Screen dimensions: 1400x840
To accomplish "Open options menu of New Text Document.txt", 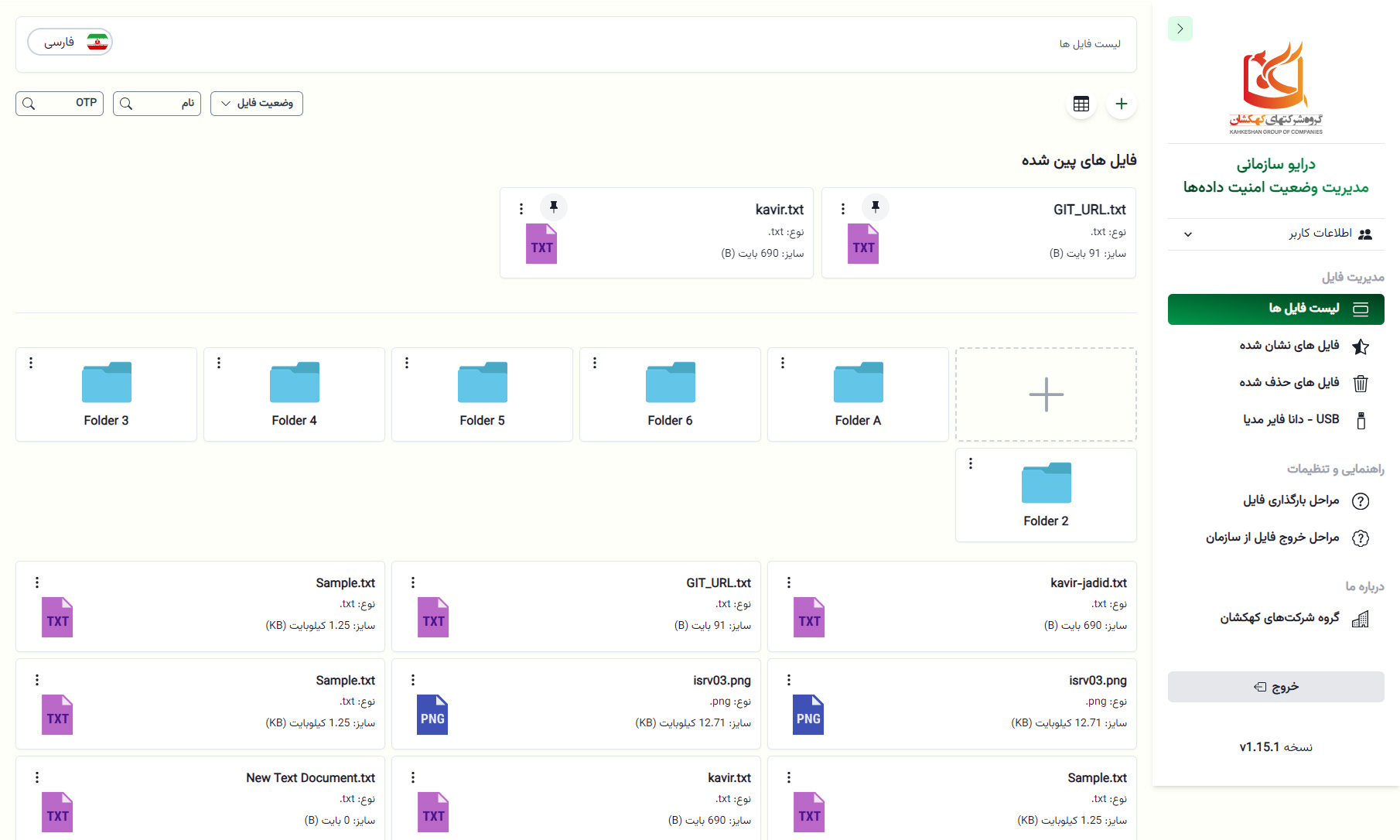I will pos(37,777).
